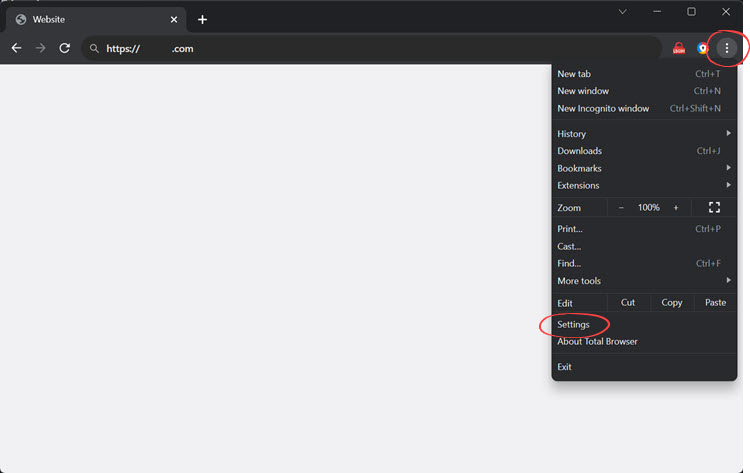Click the address bar URL field
750x473 pixels.
pos(371,48)
